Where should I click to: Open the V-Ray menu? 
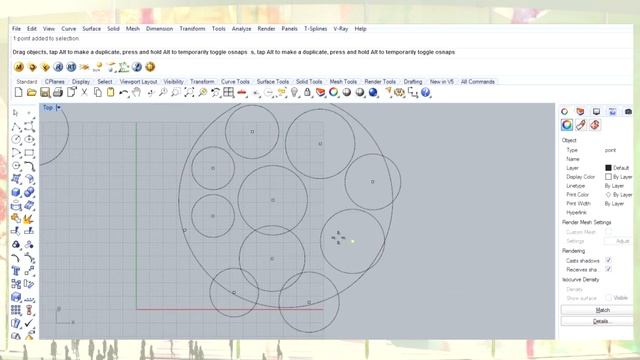341,29
